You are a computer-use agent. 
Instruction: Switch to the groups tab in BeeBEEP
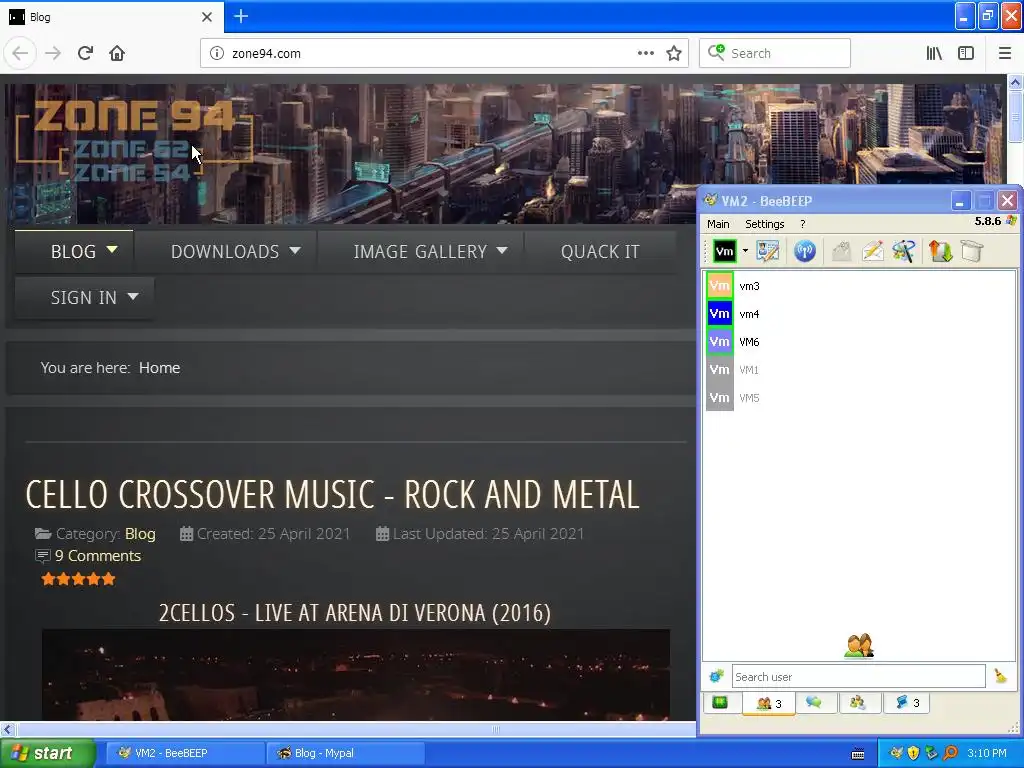[x=857, y=703]
